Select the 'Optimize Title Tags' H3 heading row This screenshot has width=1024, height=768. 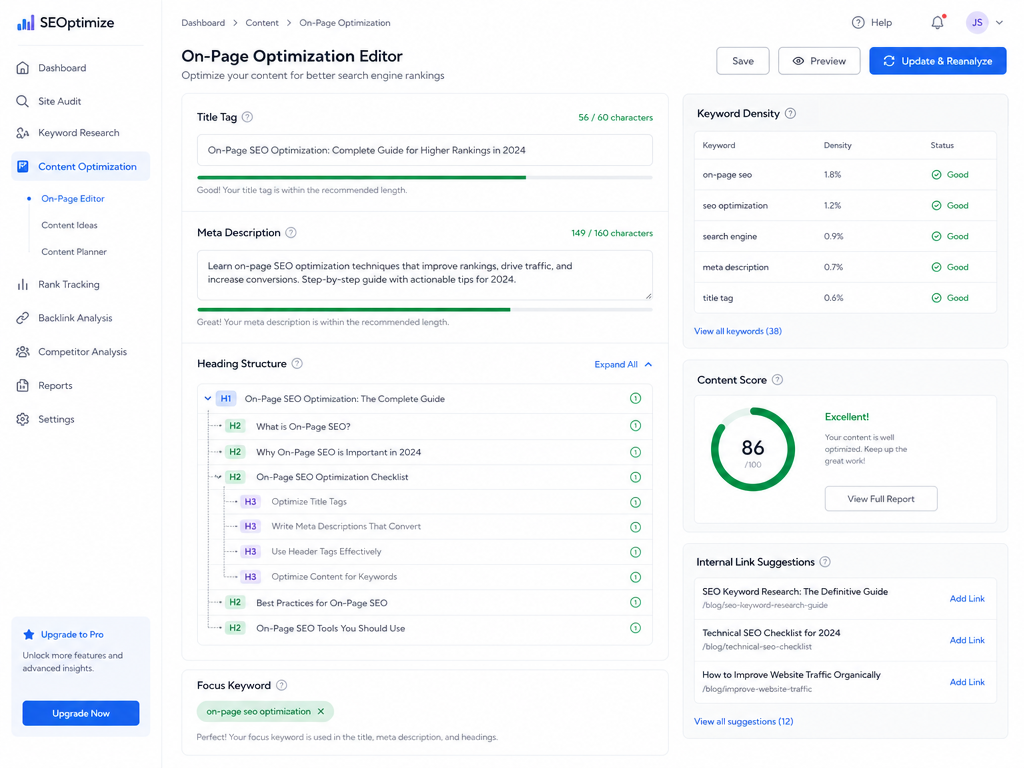point(438,502)
